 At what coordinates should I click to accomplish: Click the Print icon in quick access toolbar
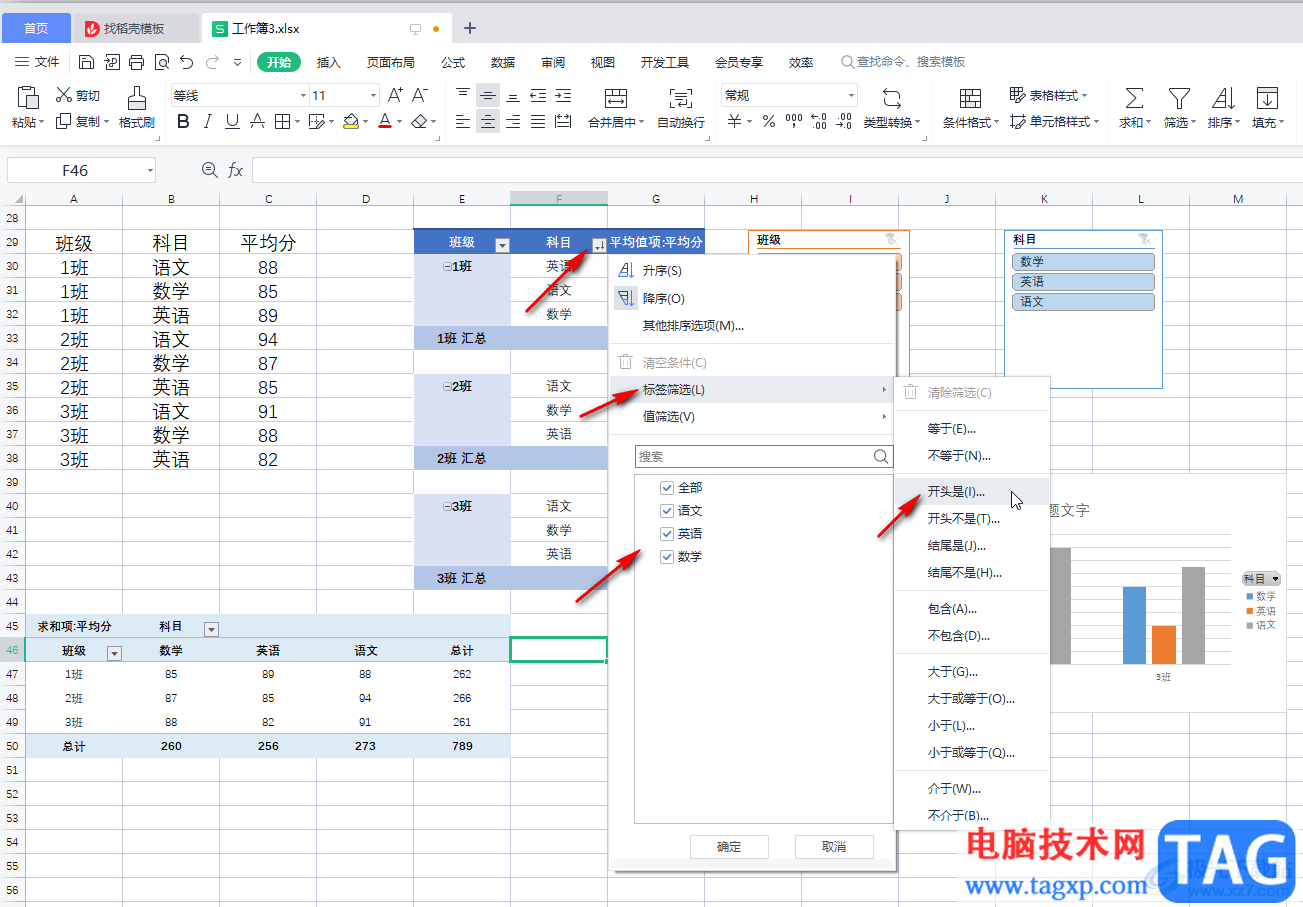click(136, 62)
